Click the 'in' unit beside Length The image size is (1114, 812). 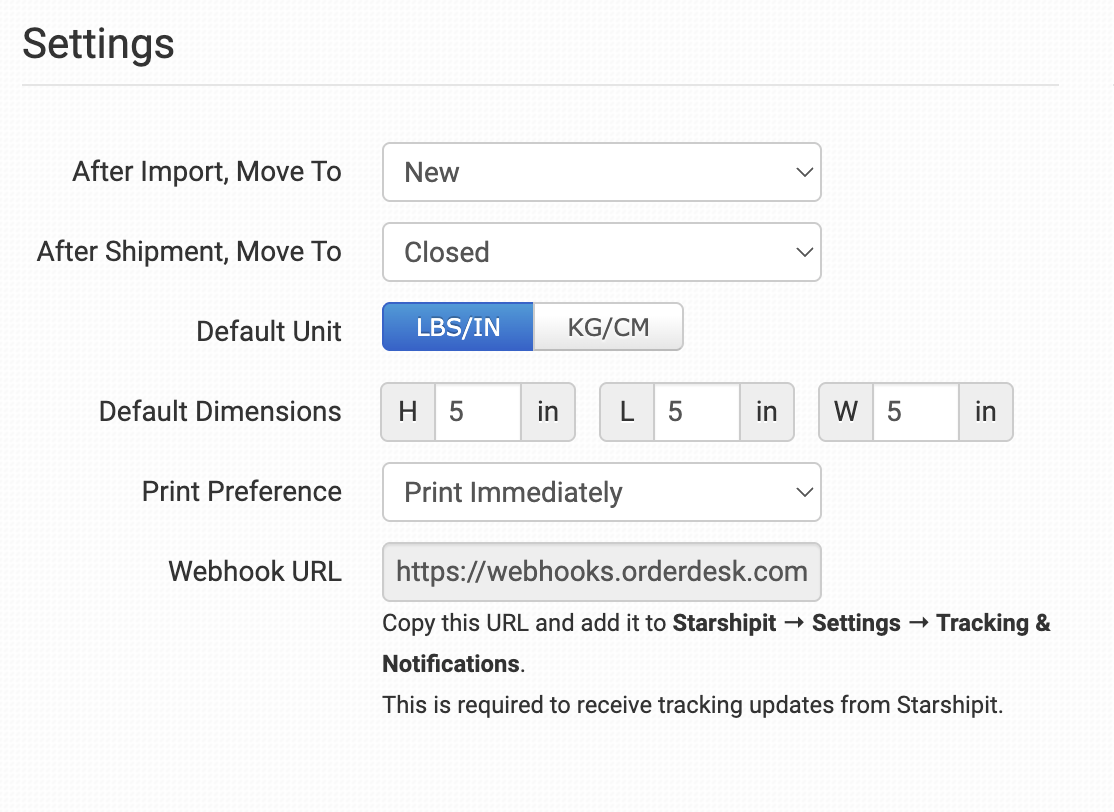click(767, 412)
